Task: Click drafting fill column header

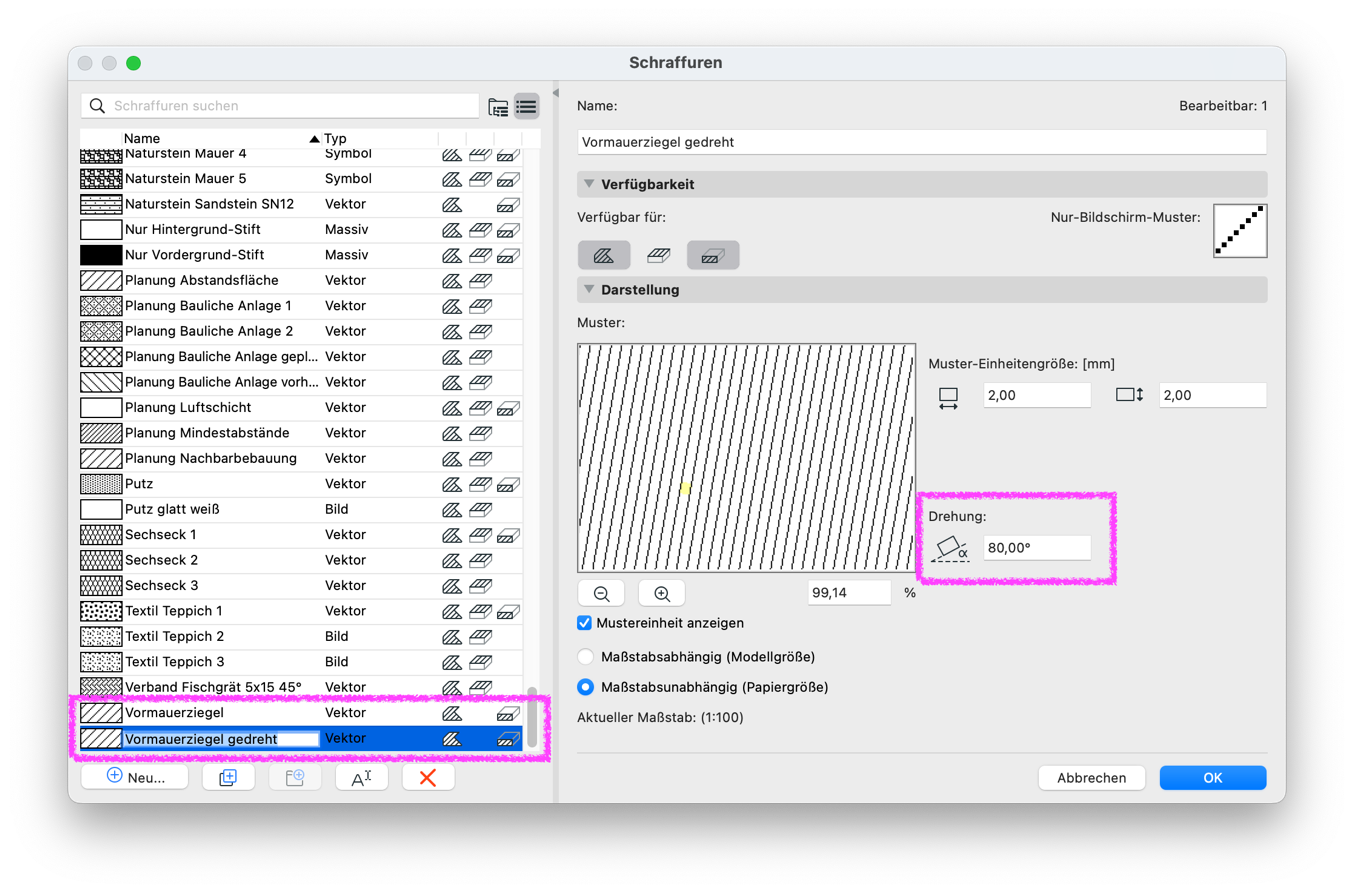Action: click(x=452, y=138)
